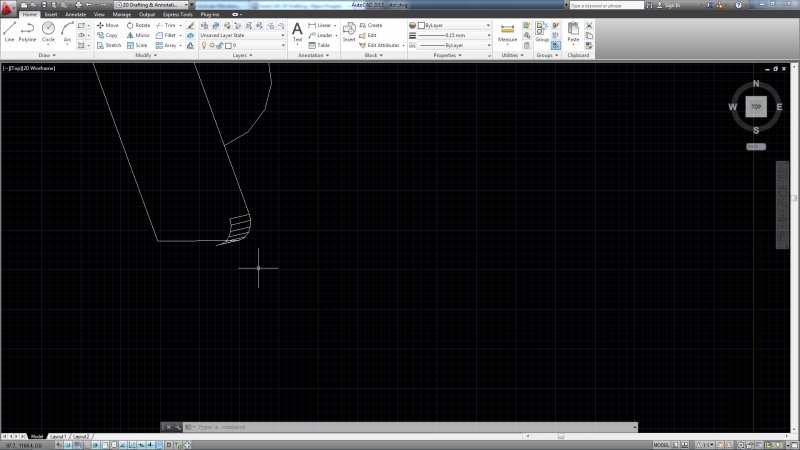800x450 pixels.
Task: Select the Mirror tool
Action: coord(137,35)
